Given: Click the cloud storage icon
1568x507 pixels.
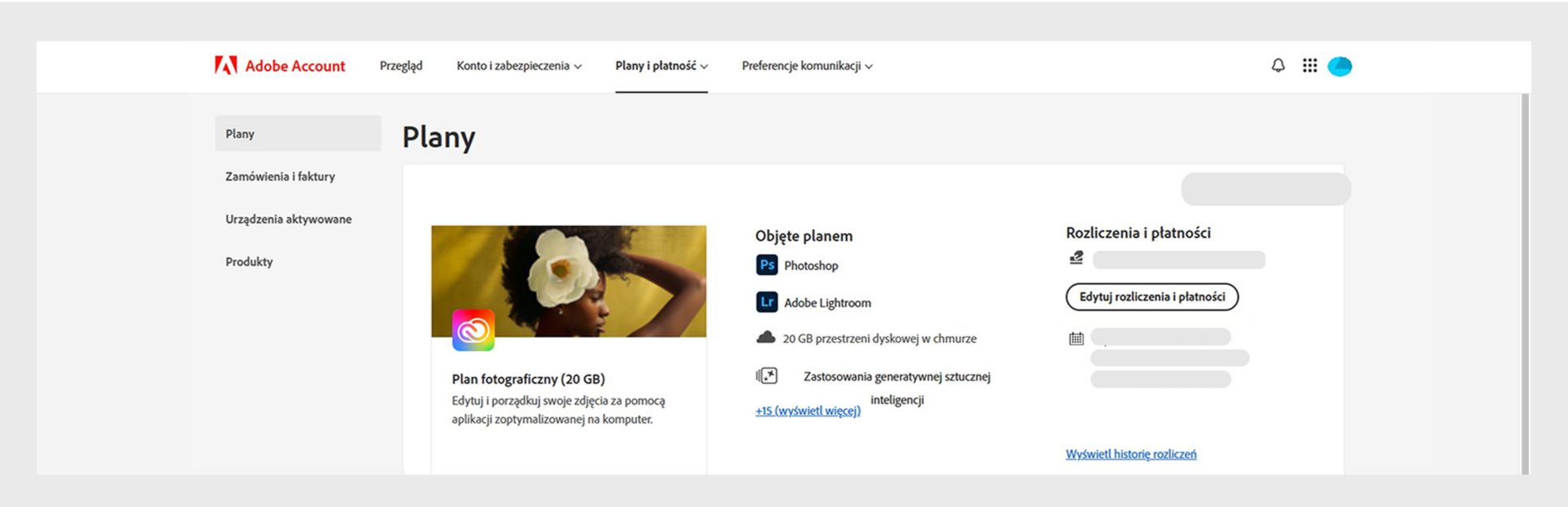Looking at the screenshot, I should [766, 337].
